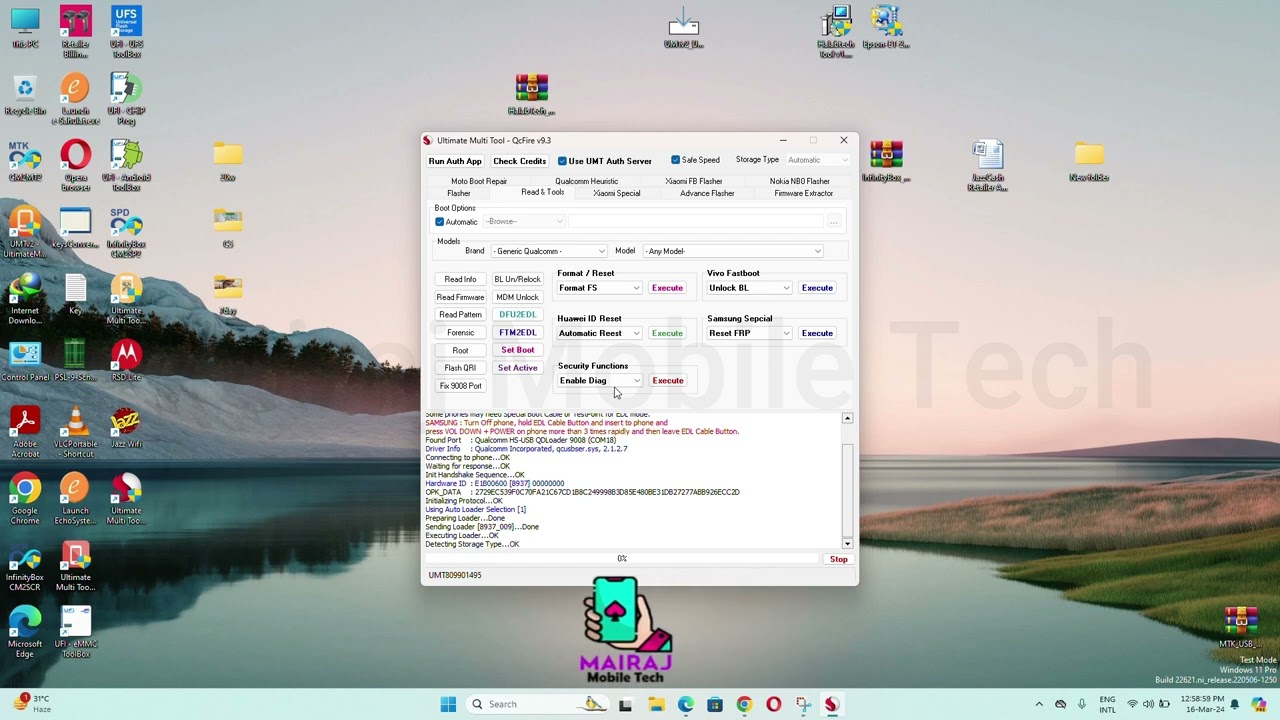
Task: Uncheck Use UMT Auth Server checkbox
Action: coord(562,161)
